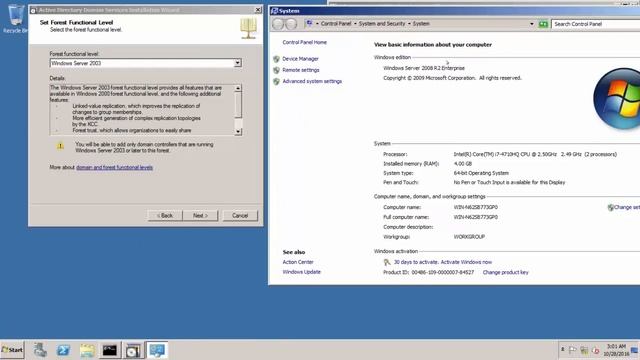
Task: Click the yellow warning icon in wizard
Action: point(60,146)
